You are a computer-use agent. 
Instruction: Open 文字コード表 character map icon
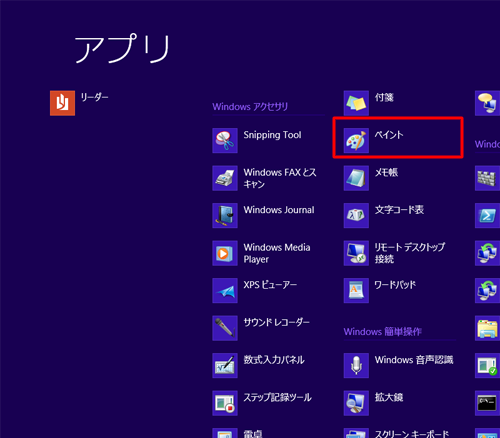pyautogui.click(x=356, y=215)
